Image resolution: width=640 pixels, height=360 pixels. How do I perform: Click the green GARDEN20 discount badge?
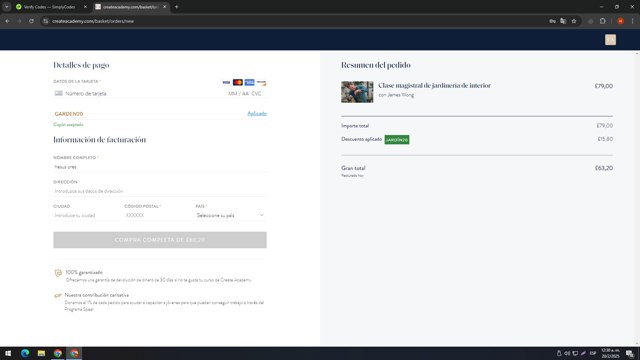[397, 140]
